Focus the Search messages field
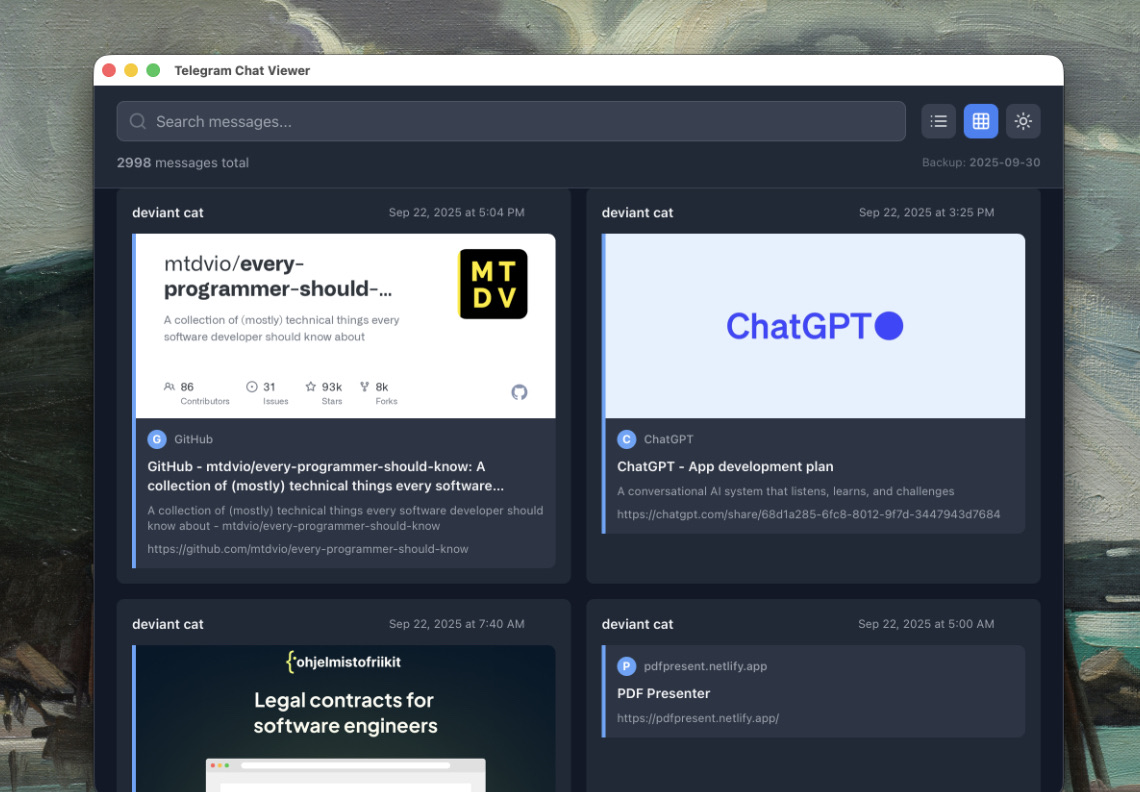This screenshot has width=1140, height=792. [x=511, y=121]
